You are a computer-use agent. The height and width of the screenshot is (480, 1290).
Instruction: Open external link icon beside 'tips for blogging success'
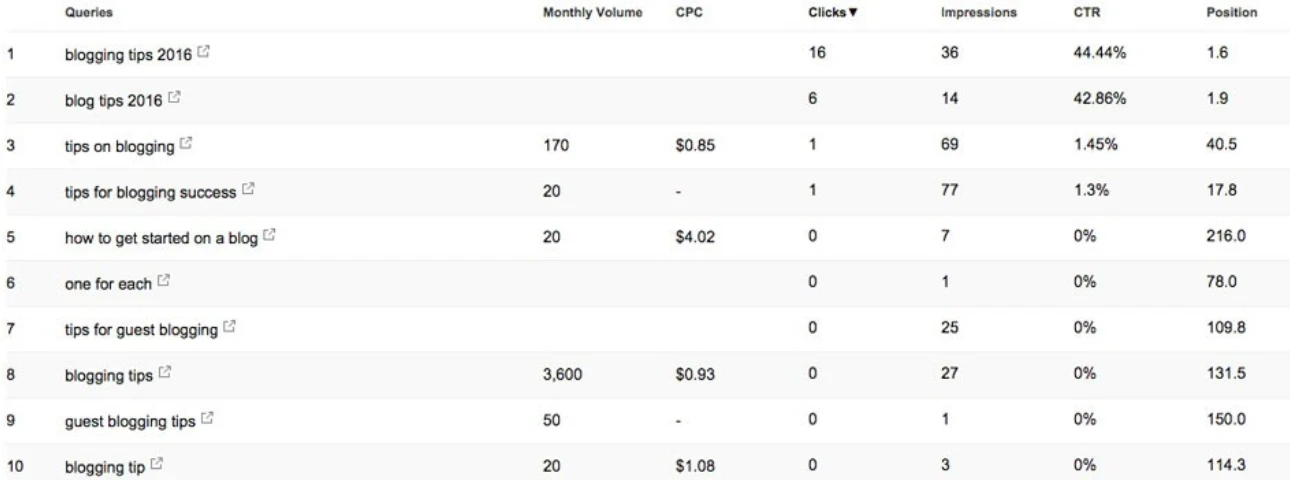click(x=248, y=189)
